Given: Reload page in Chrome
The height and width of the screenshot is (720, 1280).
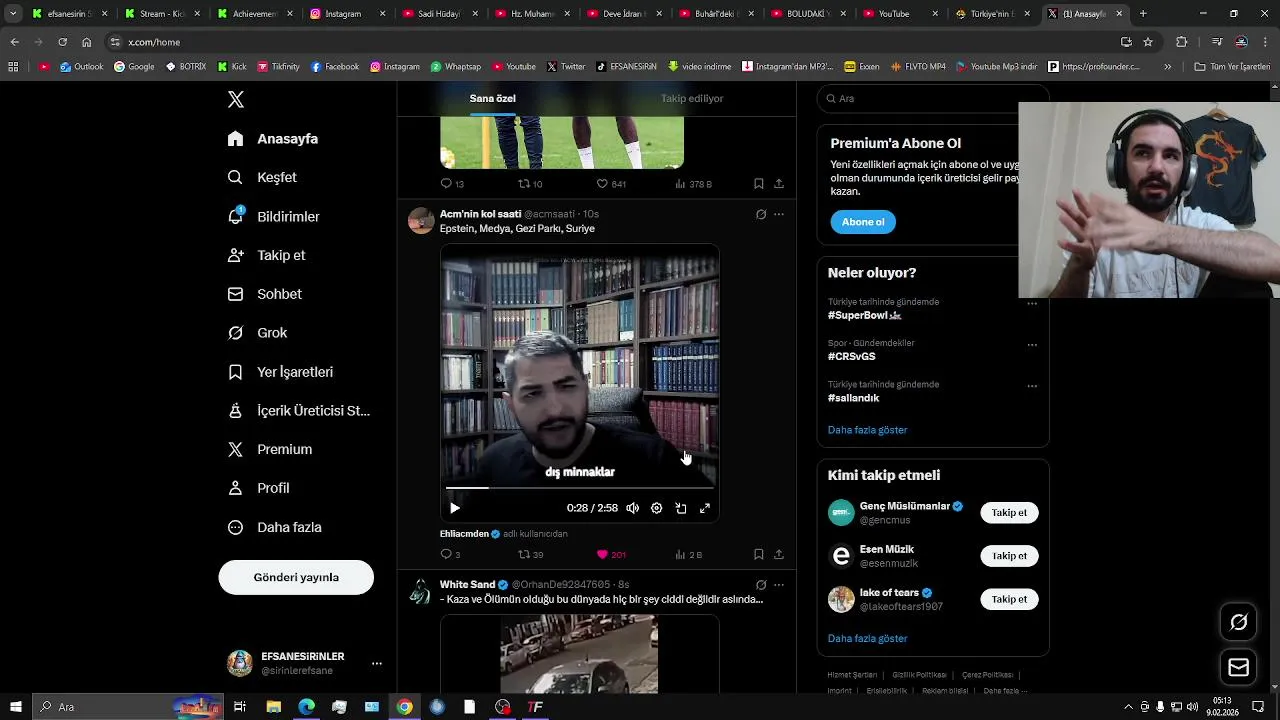Looking at the screenshot, I should [x=62, y=42].
